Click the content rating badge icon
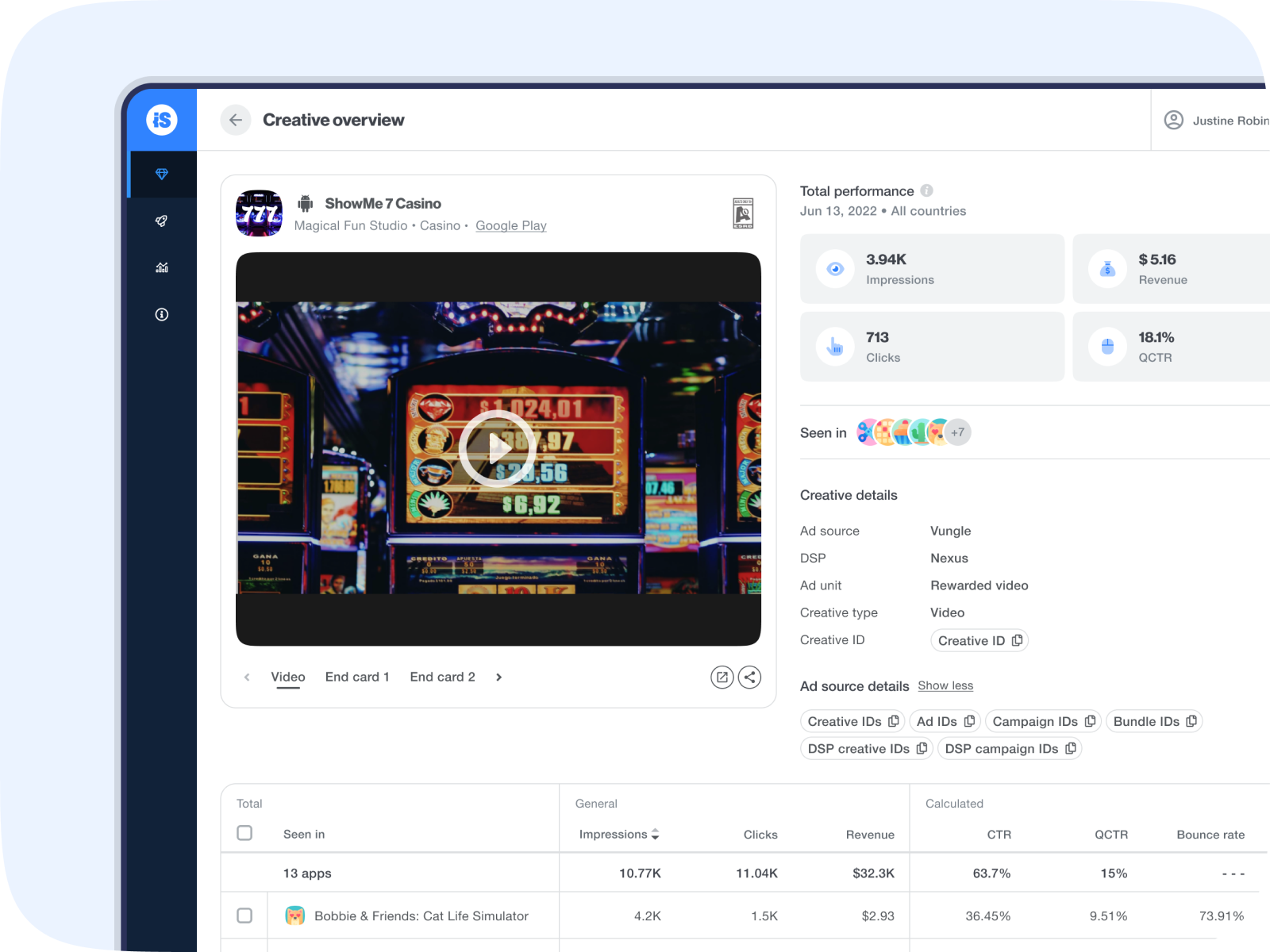Viewport: 1270px width, 952px height. coord(743,213)
